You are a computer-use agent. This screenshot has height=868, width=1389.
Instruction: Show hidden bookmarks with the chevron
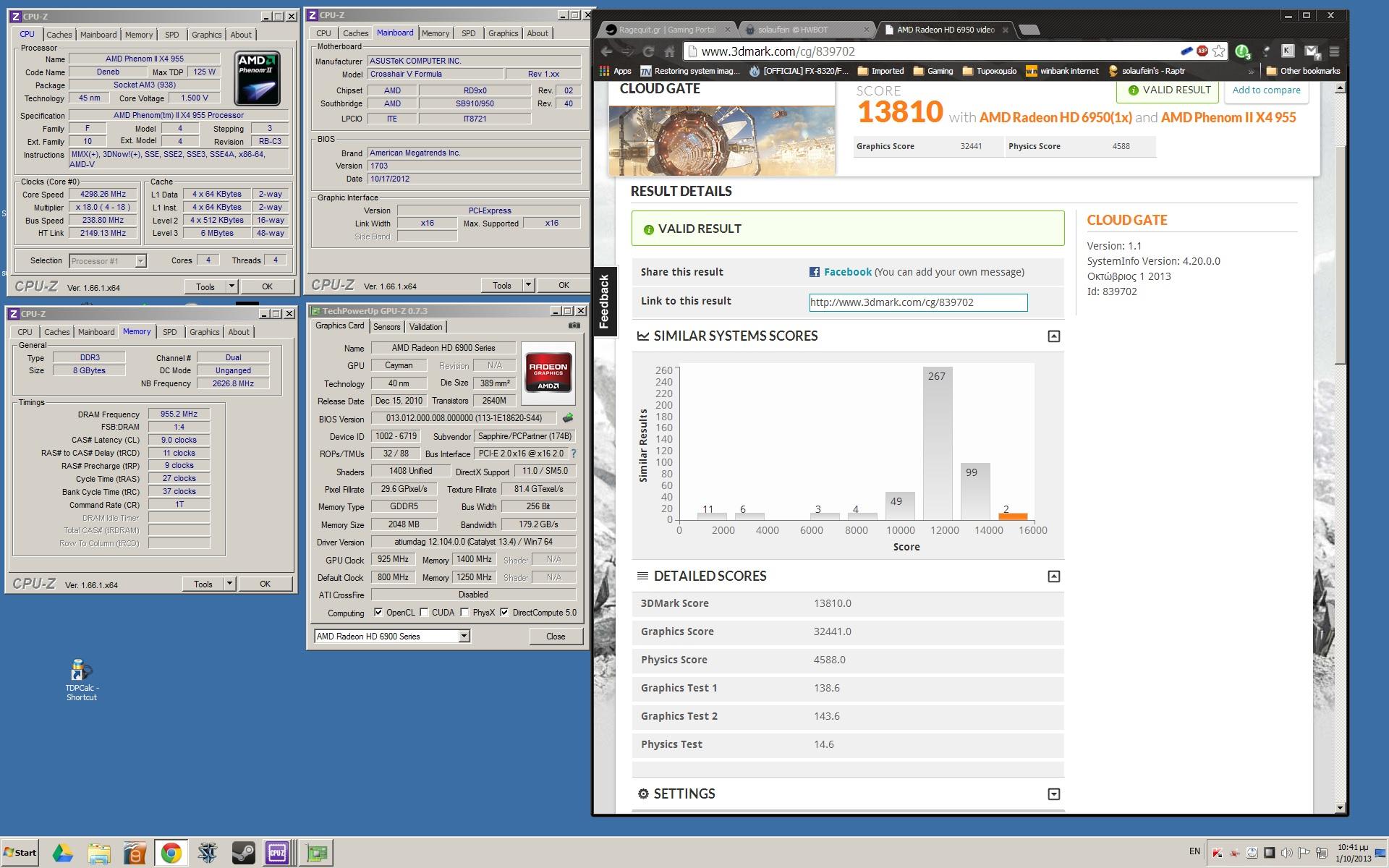click(x=1251, y=71)
